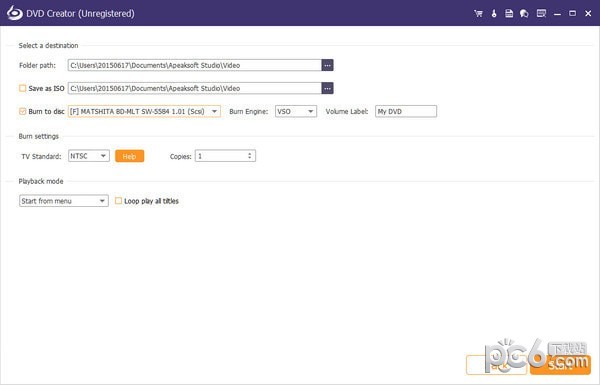Open the title bar menu panel icon
This screenshot has width=600, height=385.
click(x=541, y=13)
